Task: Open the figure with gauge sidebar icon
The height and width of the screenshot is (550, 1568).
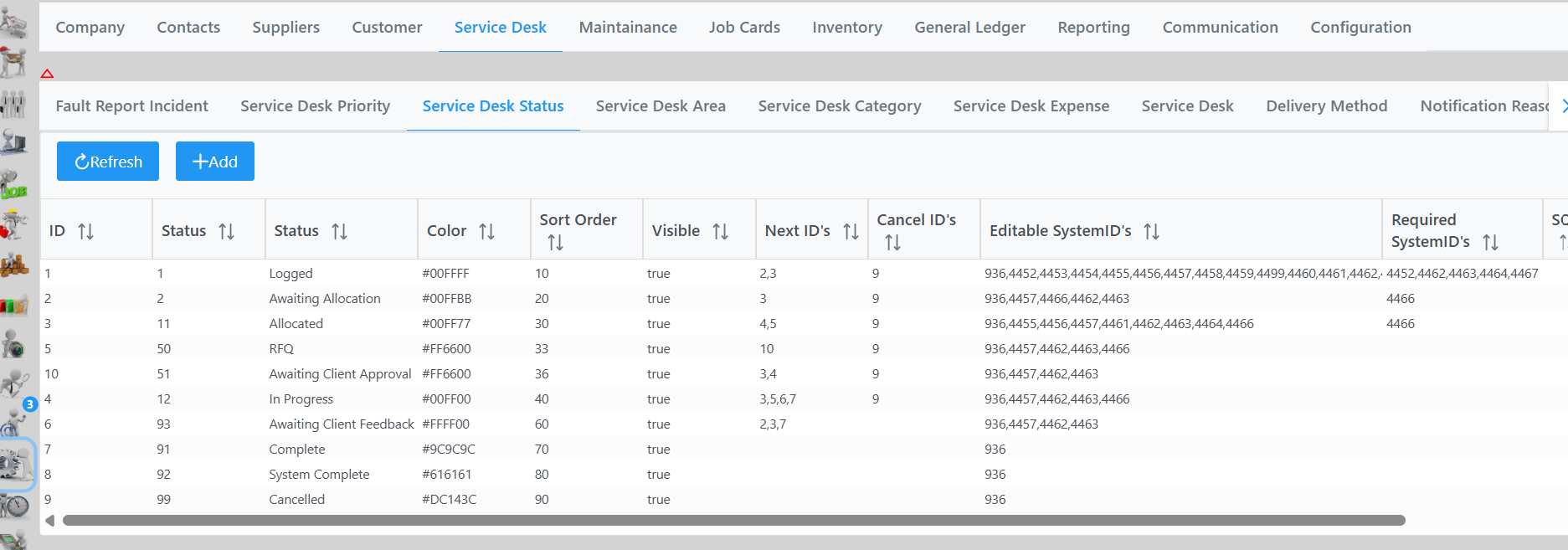Action: pos(13,345)
